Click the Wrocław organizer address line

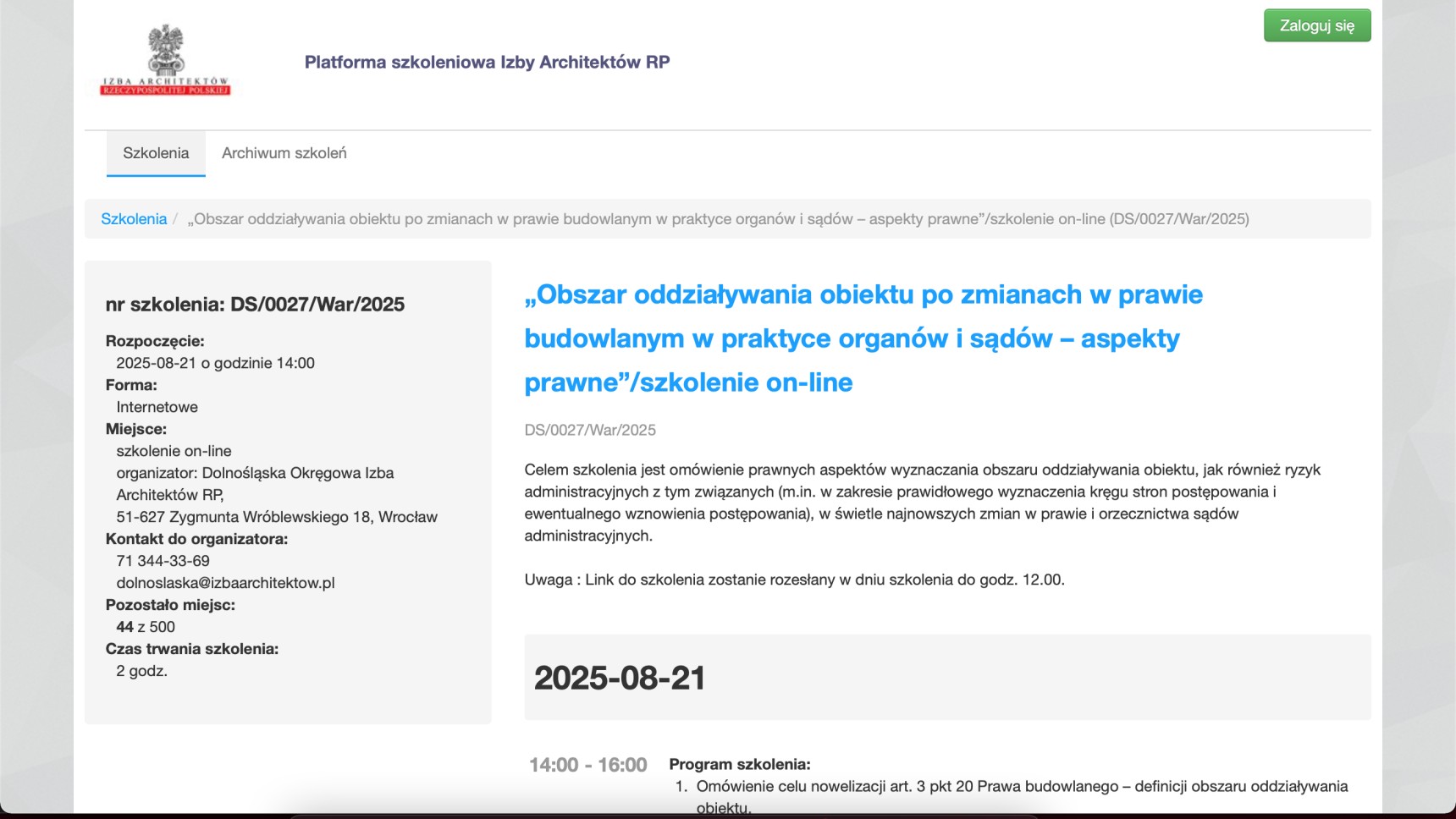tap(277, 517)
